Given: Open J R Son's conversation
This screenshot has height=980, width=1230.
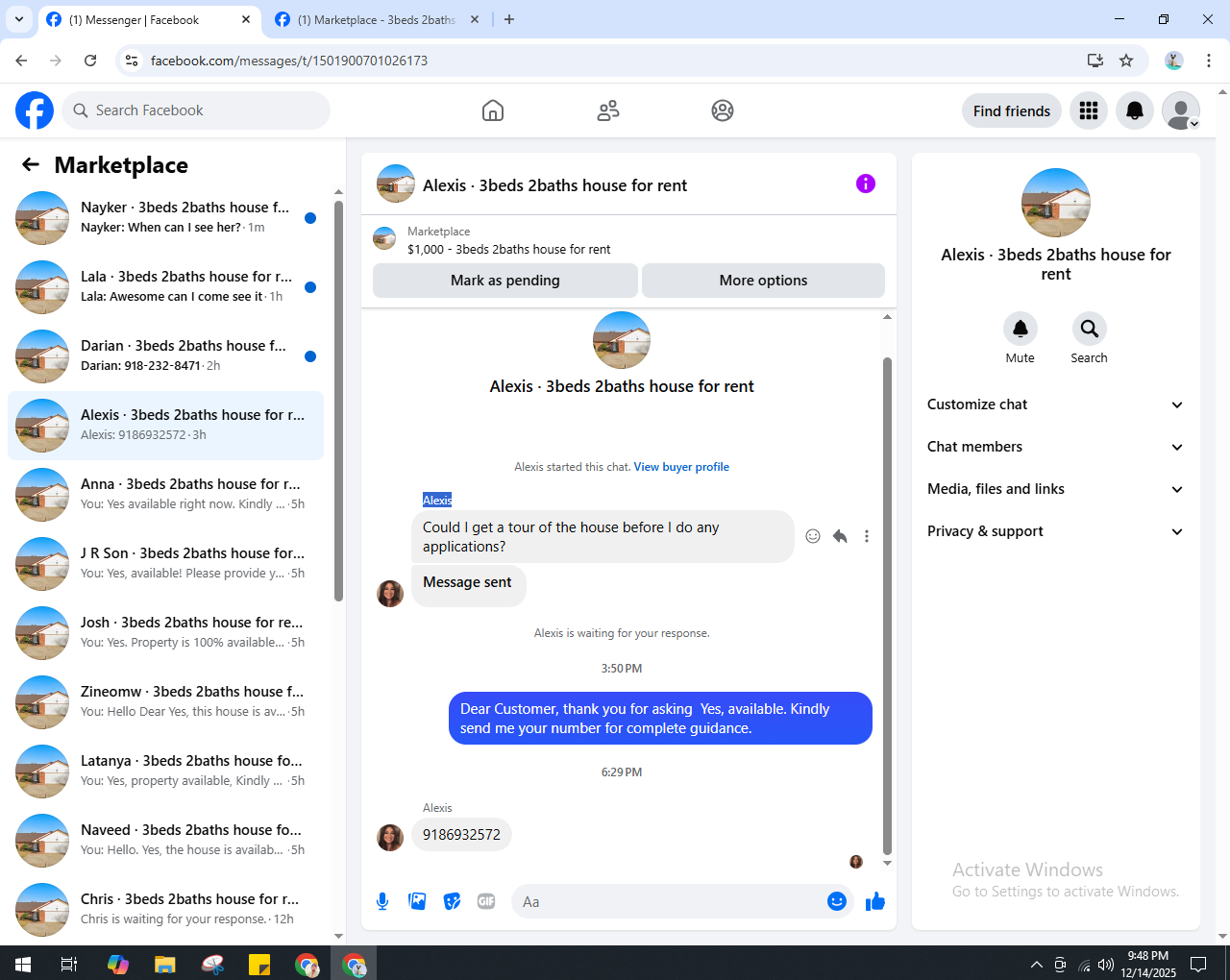Looking at the screenshot, I should (165, 564).
